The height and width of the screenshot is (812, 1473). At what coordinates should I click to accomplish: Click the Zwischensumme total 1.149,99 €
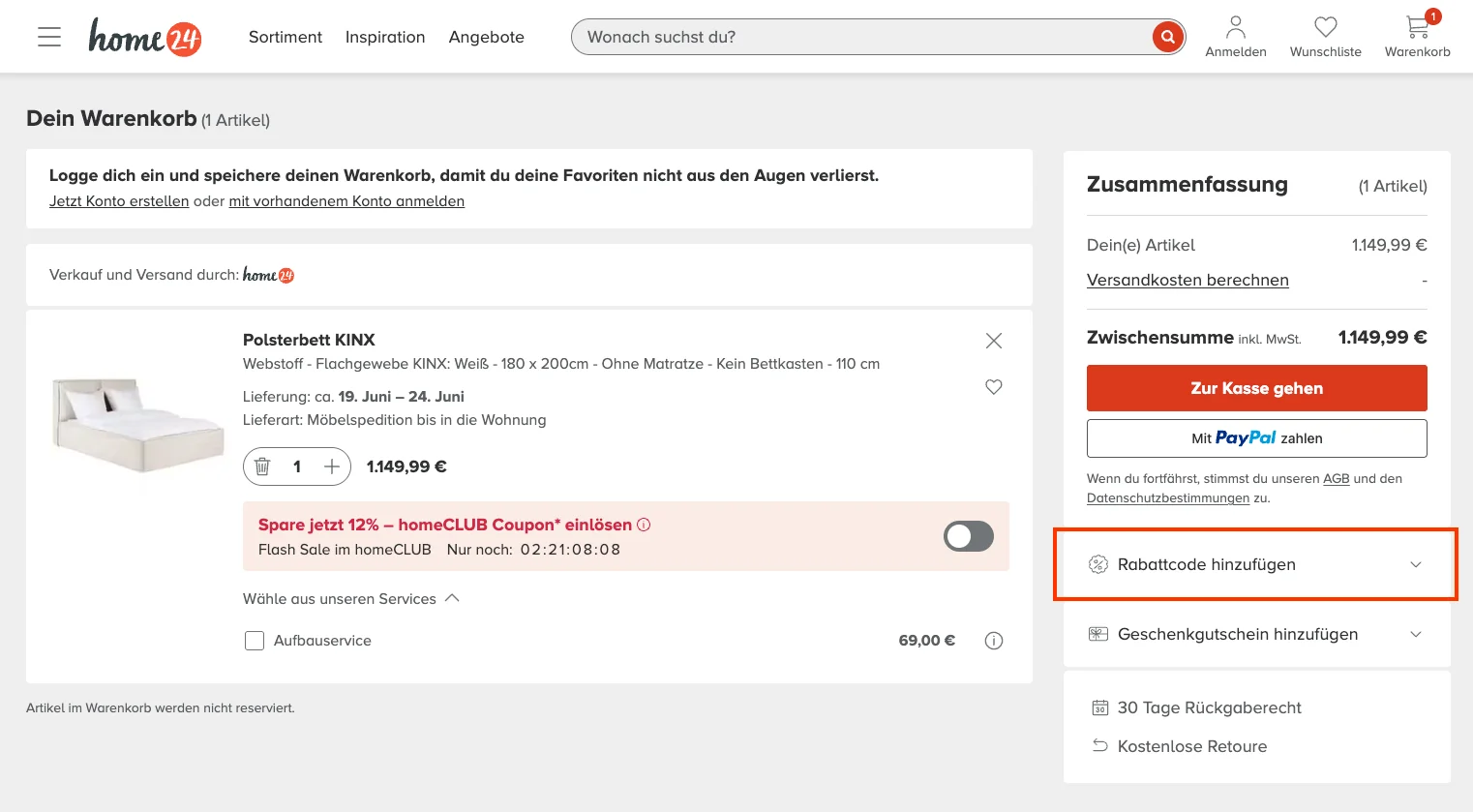[1383, 338]
